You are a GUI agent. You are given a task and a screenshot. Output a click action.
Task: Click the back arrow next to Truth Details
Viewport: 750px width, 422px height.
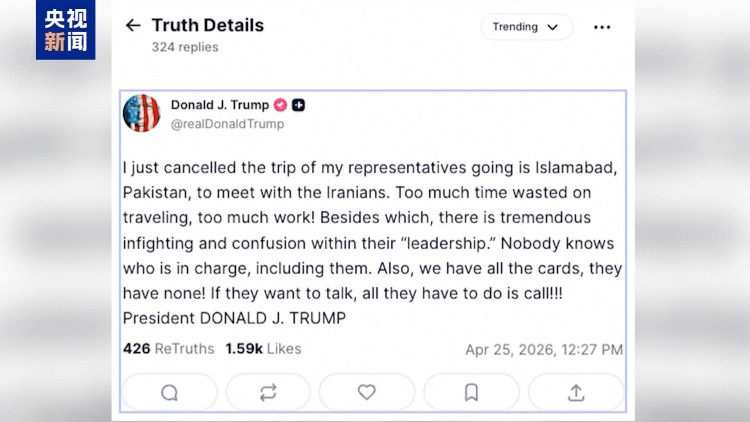[133, 26]
